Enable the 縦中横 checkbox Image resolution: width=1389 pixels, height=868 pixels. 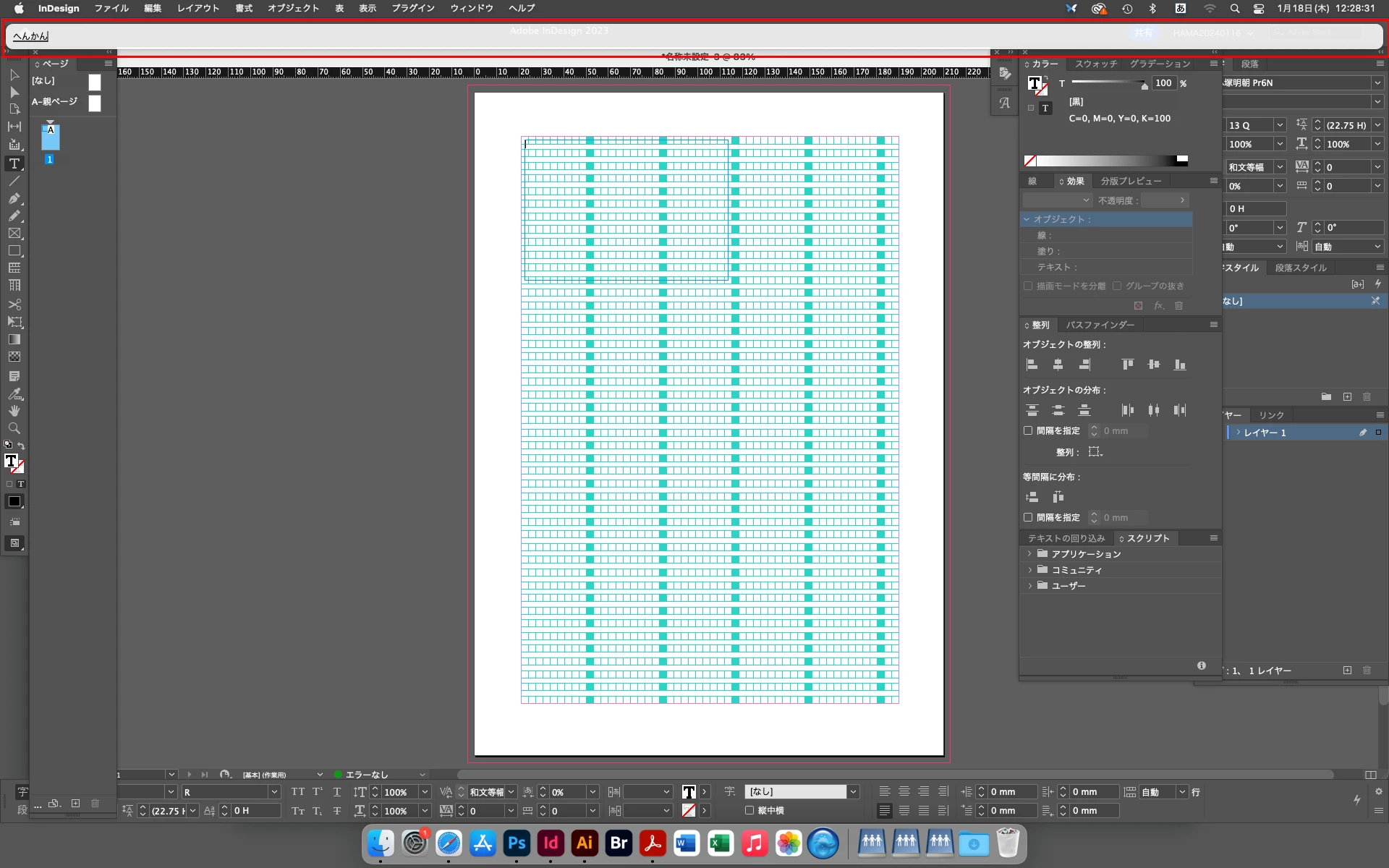(749, 810)
